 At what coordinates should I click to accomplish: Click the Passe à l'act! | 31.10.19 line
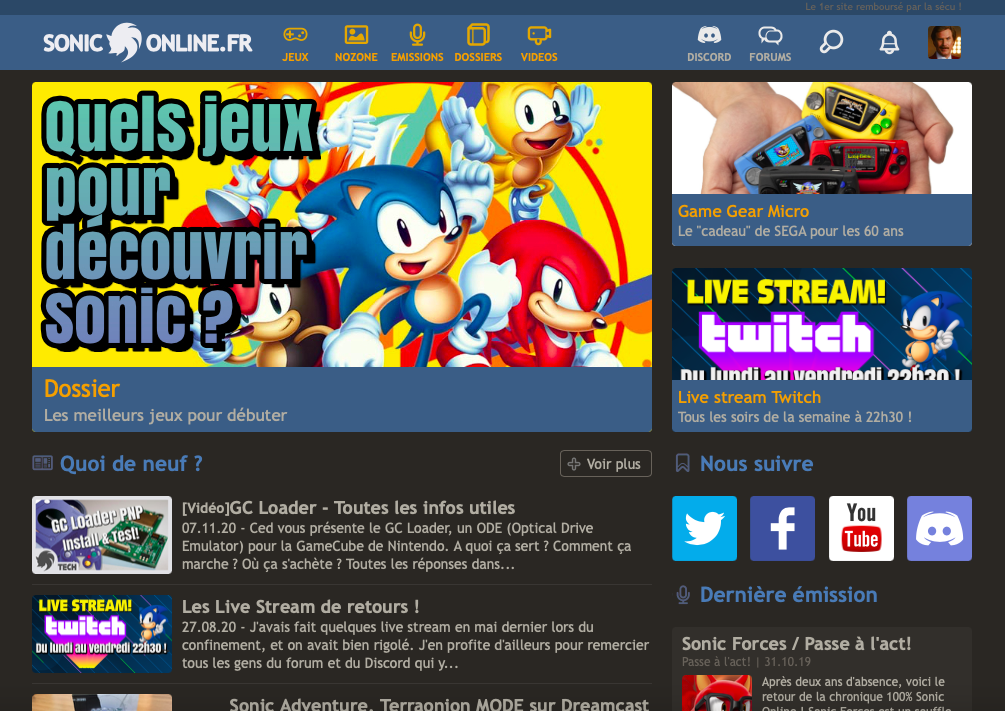(746, 662)
